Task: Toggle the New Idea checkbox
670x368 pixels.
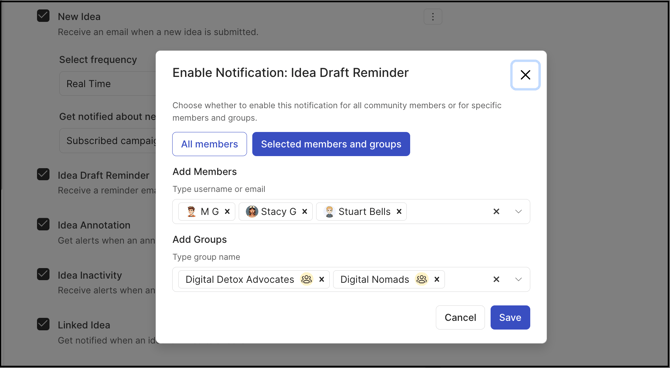Action: tap(43, 16)
